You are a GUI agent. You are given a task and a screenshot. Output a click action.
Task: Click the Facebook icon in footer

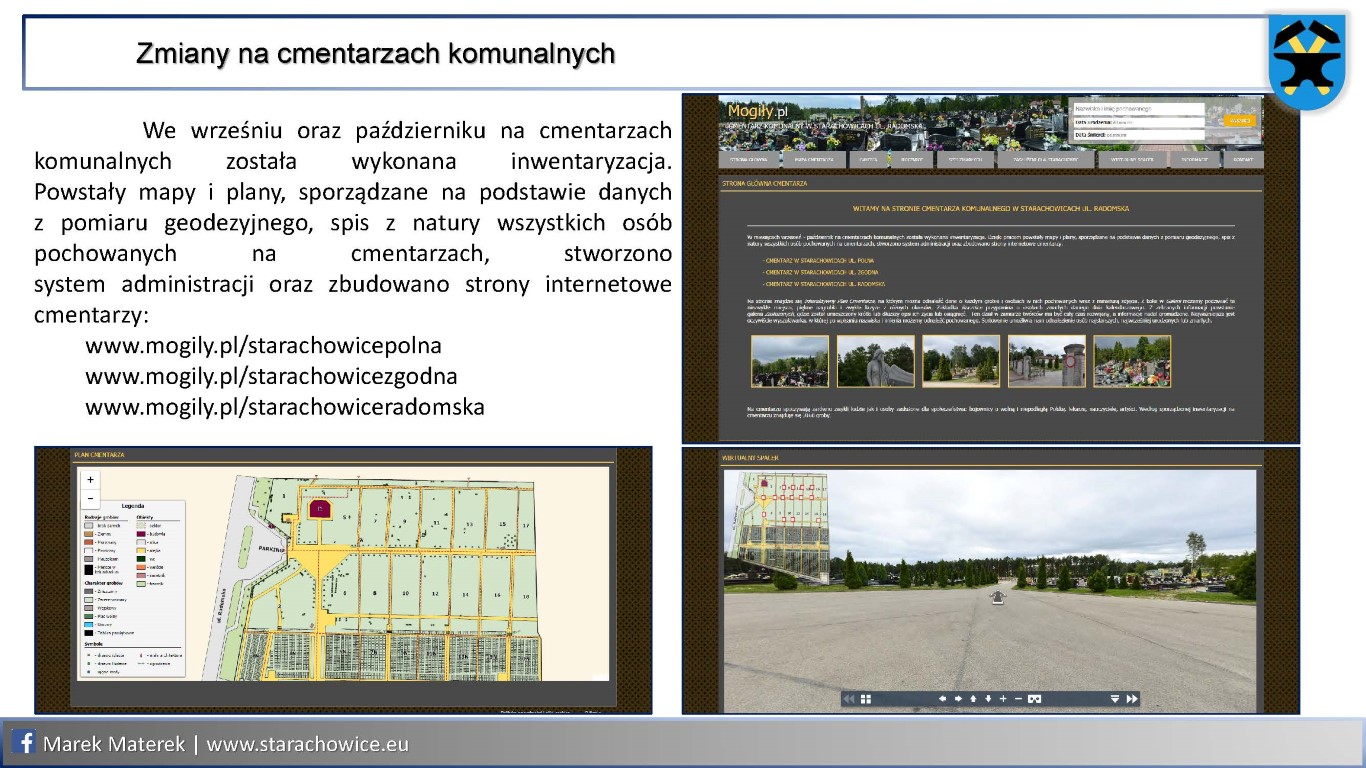click(24, 743)
